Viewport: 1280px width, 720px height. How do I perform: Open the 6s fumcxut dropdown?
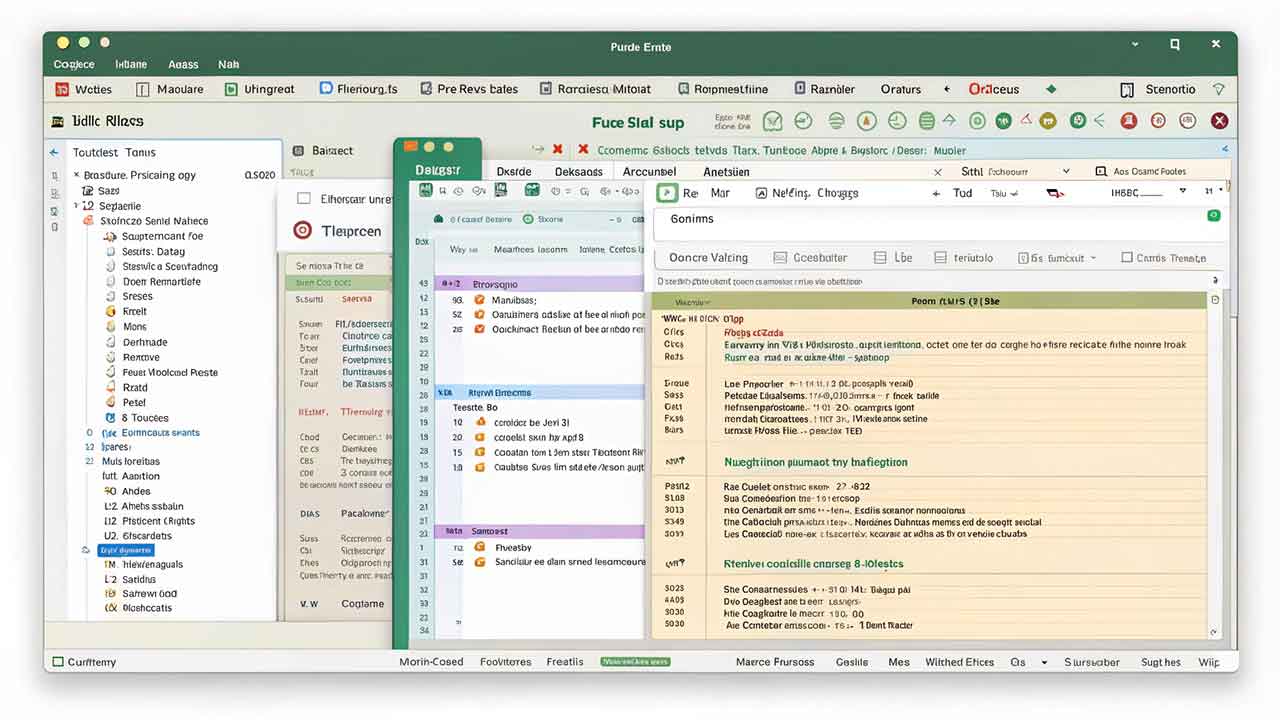1058,257
